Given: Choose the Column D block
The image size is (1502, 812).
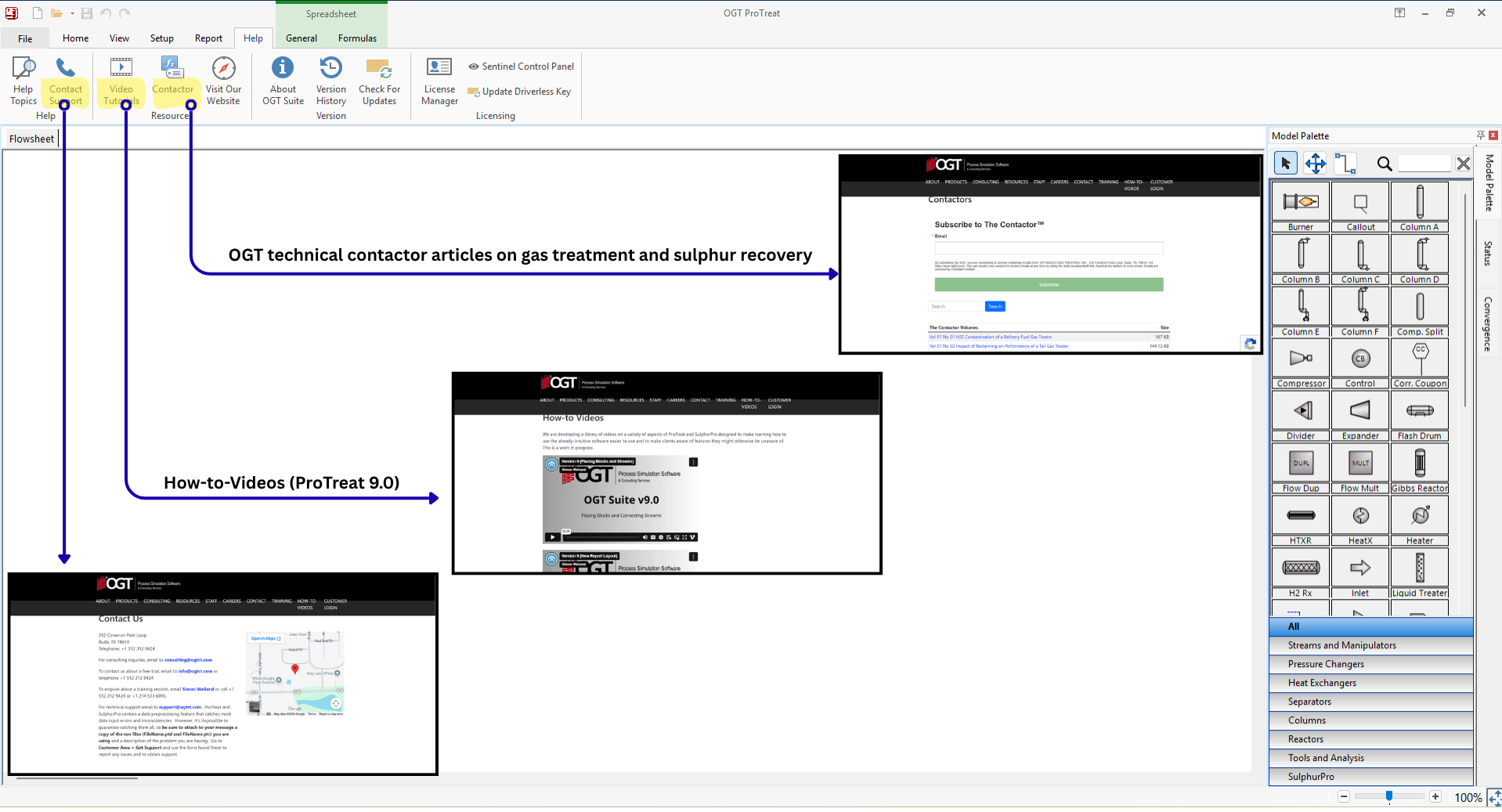Looking at the screenshot, I should (x=1420, y=259).
